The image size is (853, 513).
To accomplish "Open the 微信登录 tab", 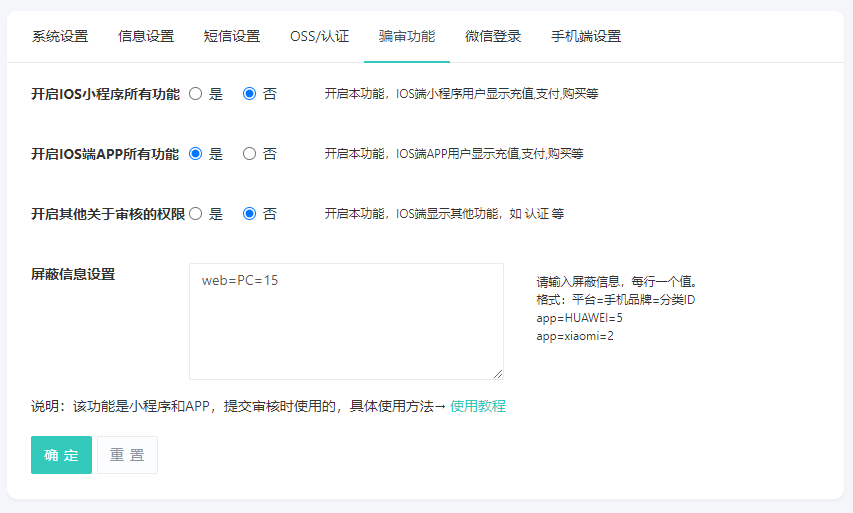I will pos(493,36).
